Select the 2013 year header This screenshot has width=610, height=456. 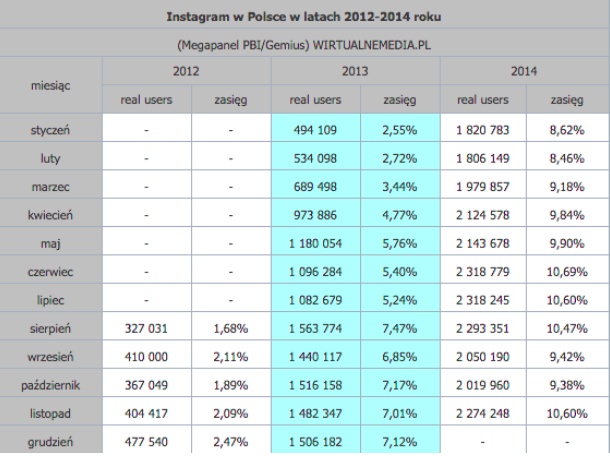(353, 71)
